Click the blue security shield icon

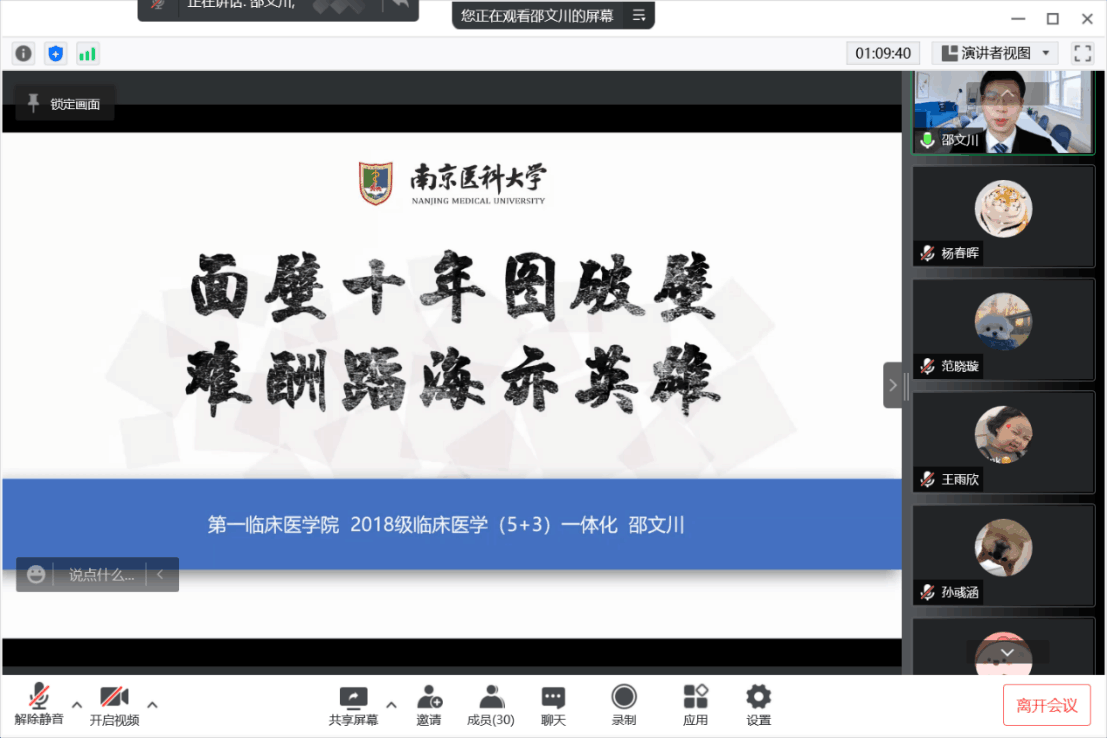(x=55, y=54)
